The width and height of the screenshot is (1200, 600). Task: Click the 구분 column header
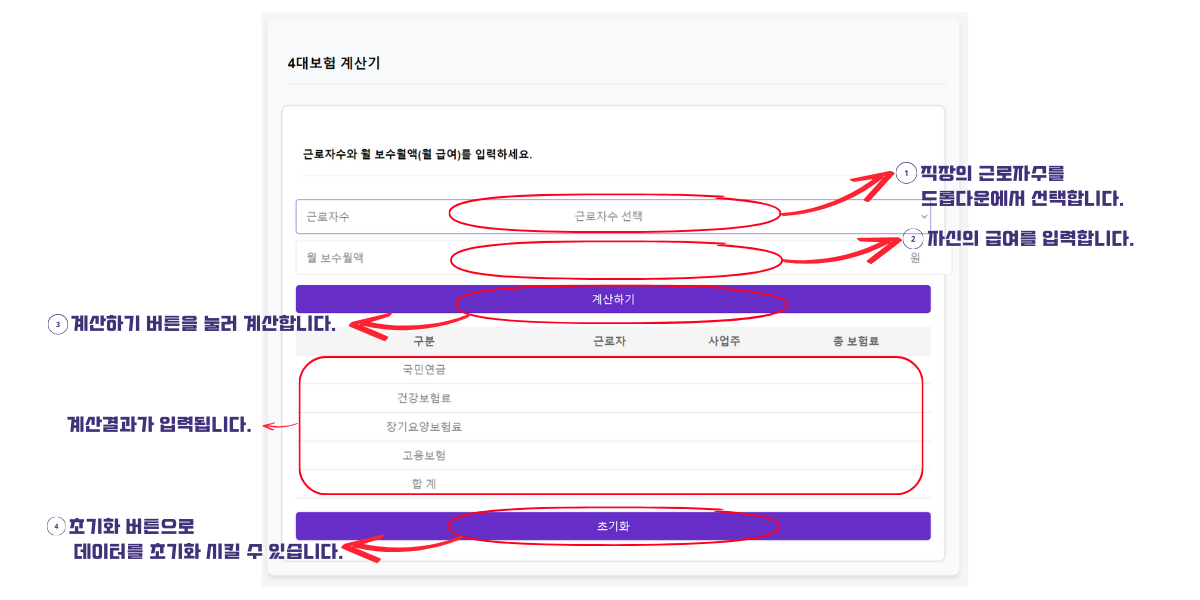click(424, 341)
